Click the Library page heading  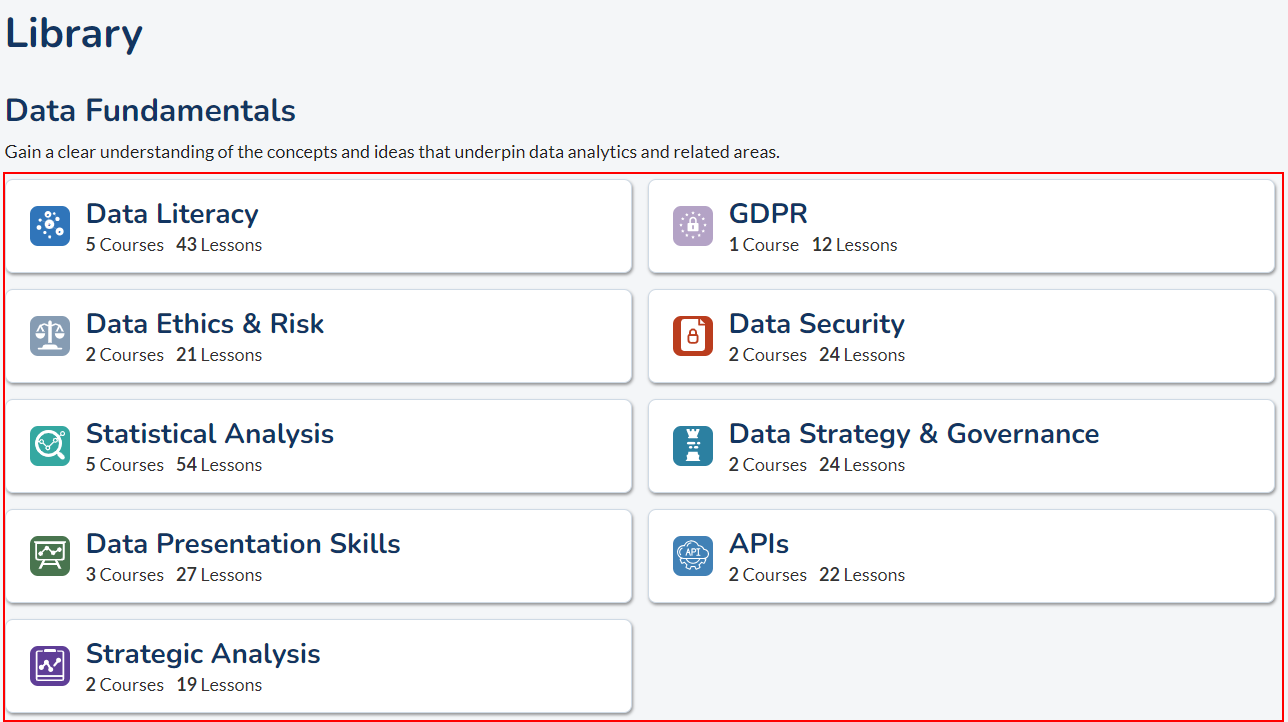click(x=74, y=33)
